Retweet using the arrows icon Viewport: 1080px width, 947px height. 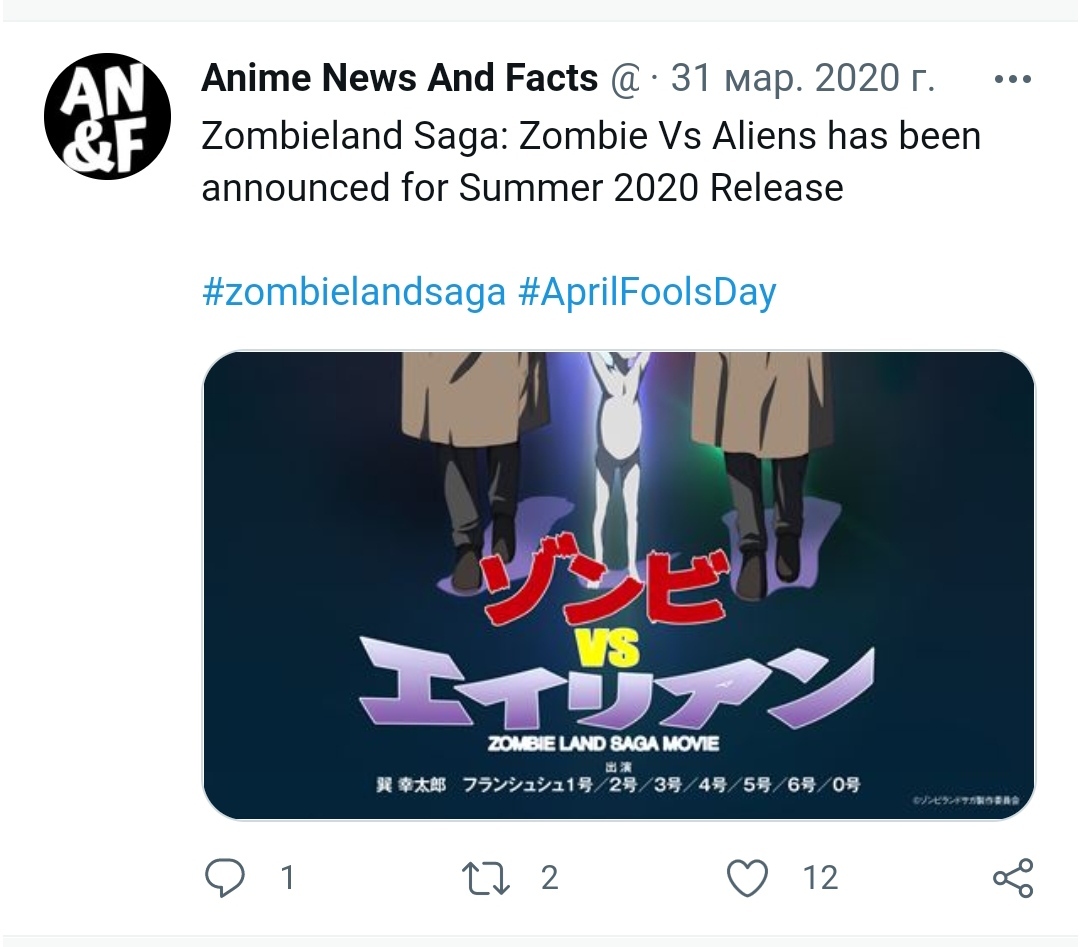pyautogui.click(x=486, y=878)
